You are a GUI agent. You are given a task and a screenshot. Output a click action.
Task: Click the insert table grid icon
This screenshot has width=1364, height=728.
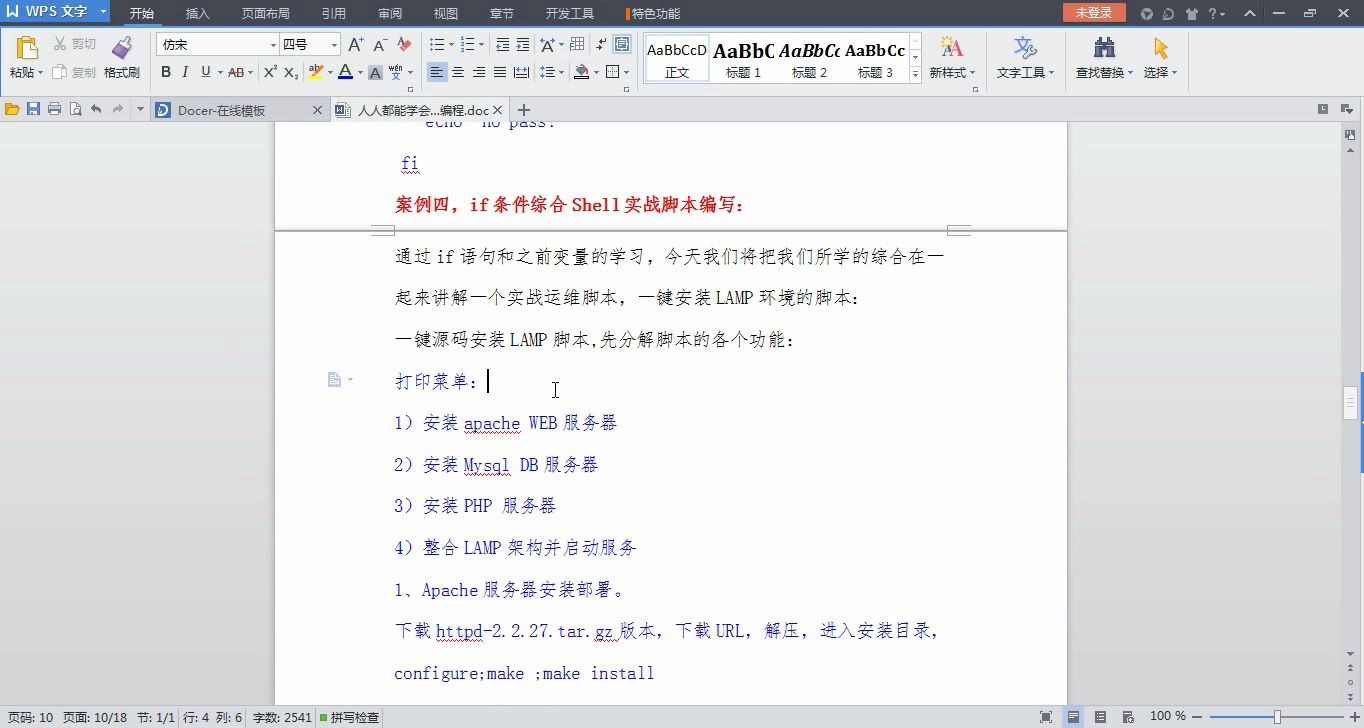coord(577,45)
